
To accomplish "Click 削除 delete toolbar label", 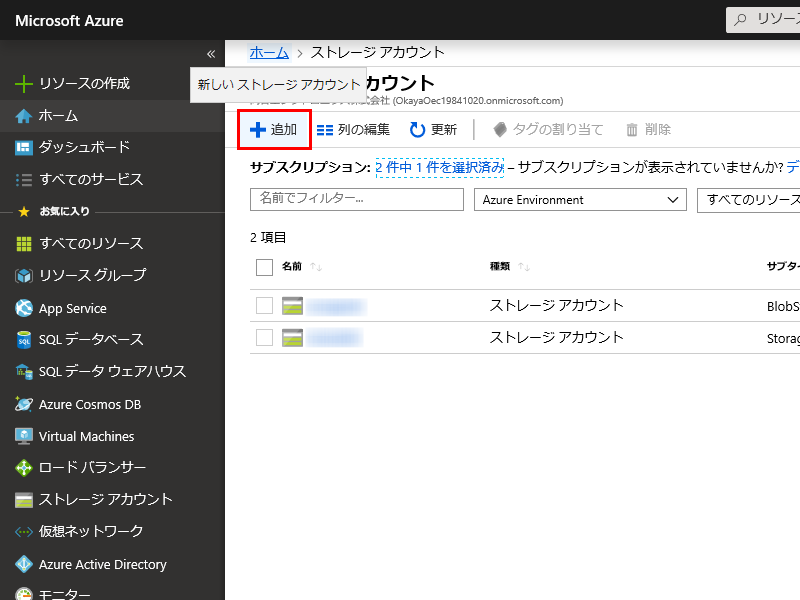I will coord(658,130).
